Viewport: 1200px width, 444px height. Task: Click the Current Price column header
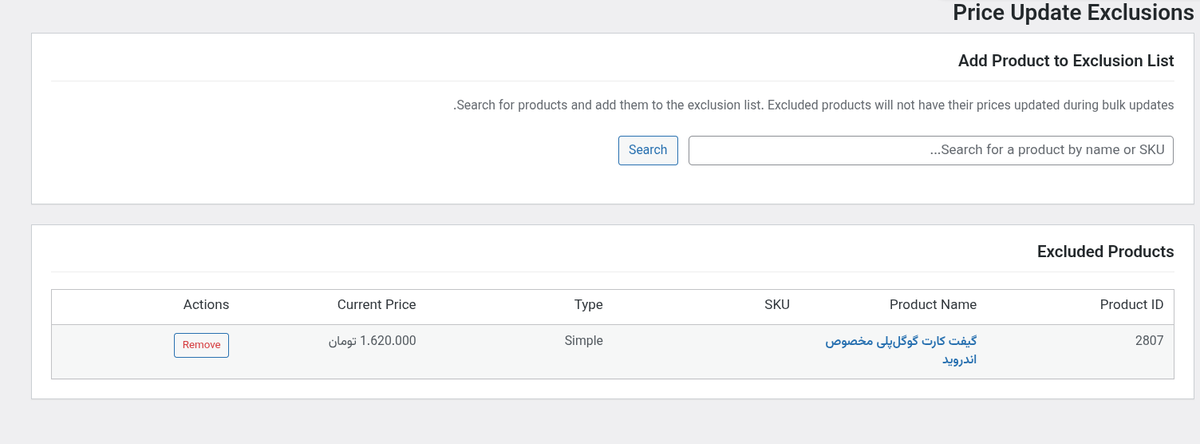(x=376, y=304)
